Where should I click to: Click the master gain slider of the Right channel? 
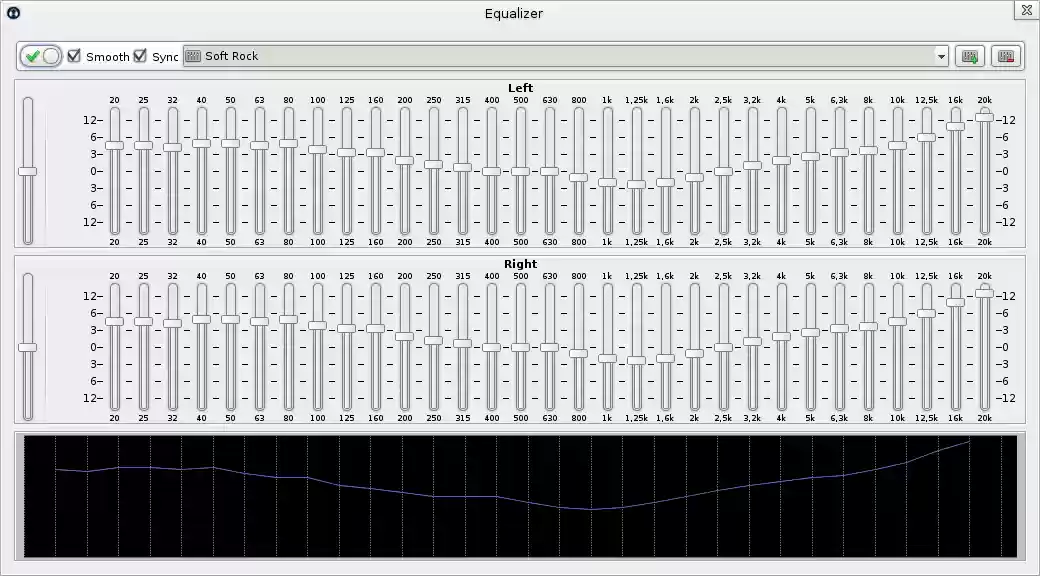pyautogui.click(x=29, y=348)
